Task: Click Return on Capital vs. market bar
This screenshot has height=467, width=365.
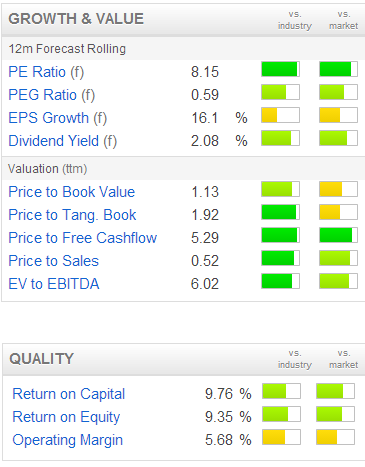Action: 335,391
